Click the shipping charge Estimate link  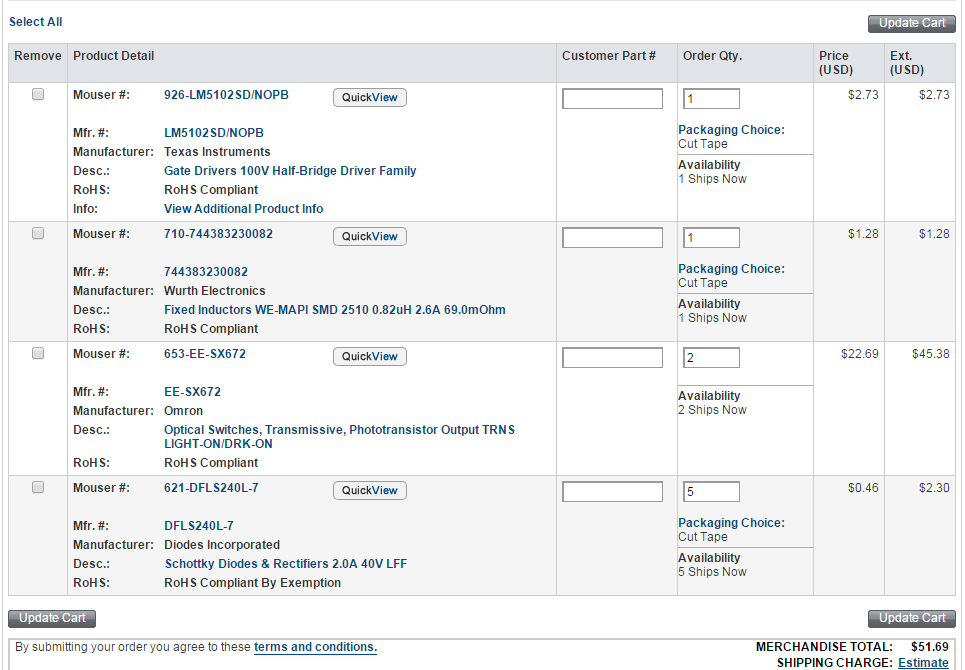[x=923, y=663]
